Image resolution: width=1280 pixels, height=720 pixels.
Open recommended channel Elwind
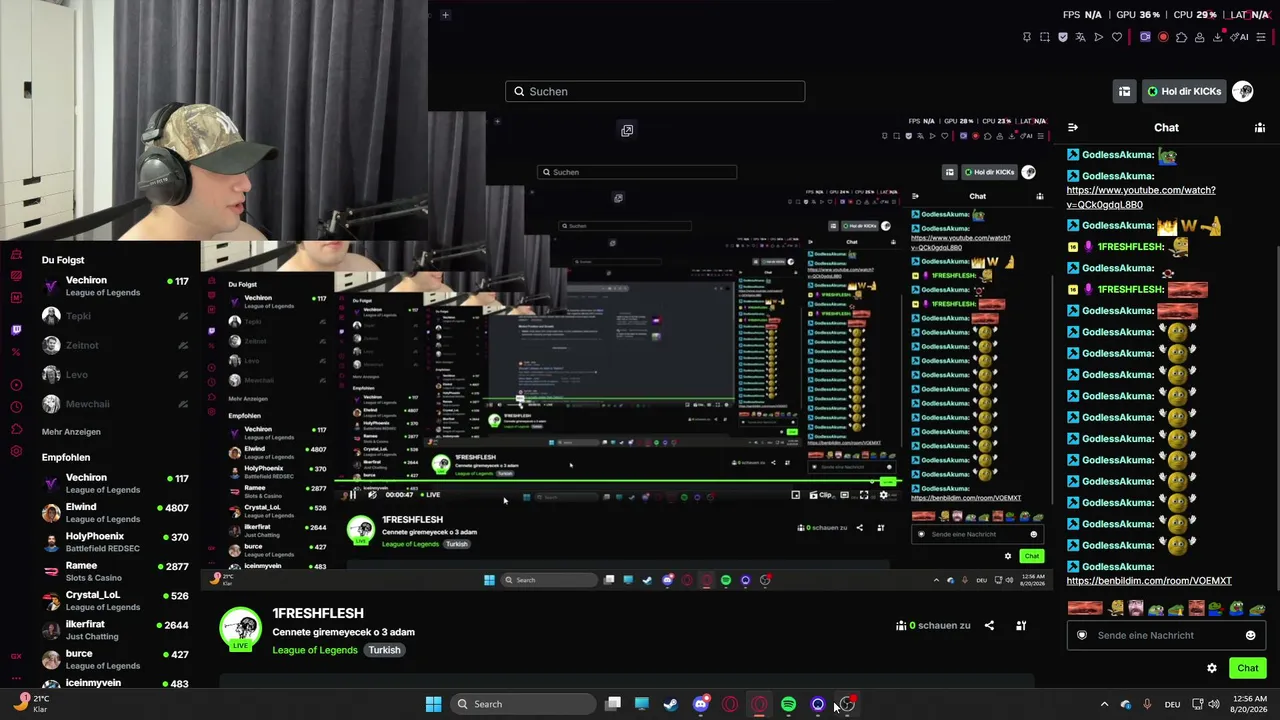click(x=114, y=513)
